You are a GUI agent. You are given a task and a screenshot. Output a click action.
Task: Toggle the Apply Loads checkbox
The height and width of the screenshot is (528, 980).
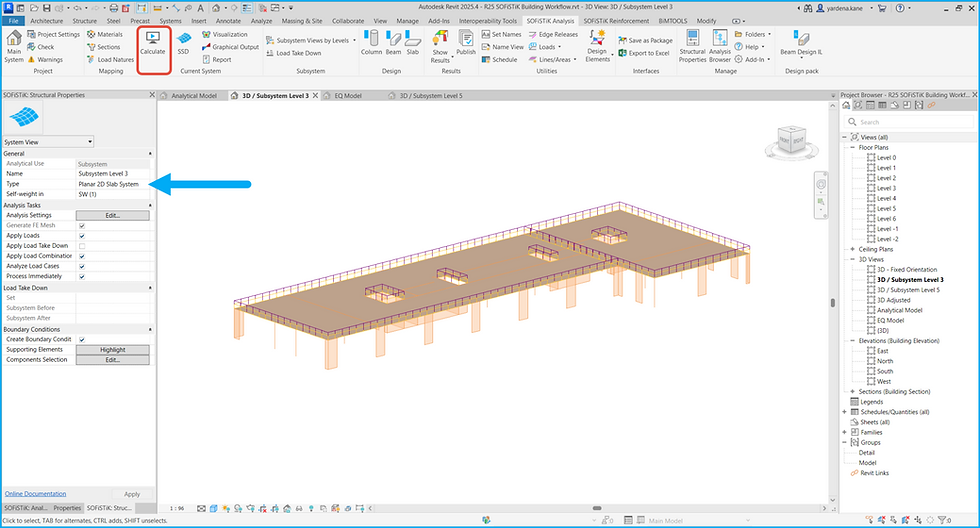[82, 236]
